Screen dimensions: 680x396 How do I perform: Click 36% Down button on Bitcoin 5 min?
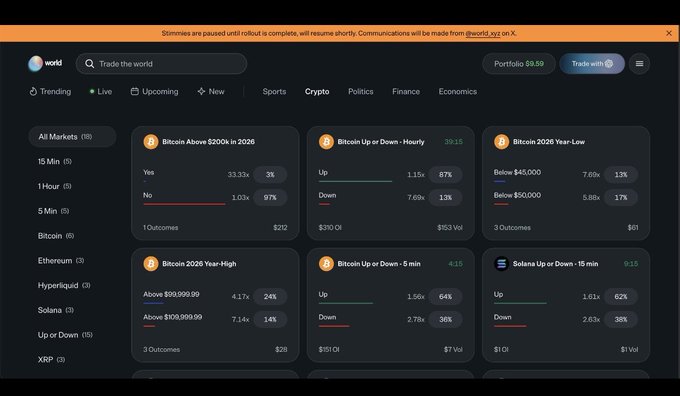click(x=445, y=319)
